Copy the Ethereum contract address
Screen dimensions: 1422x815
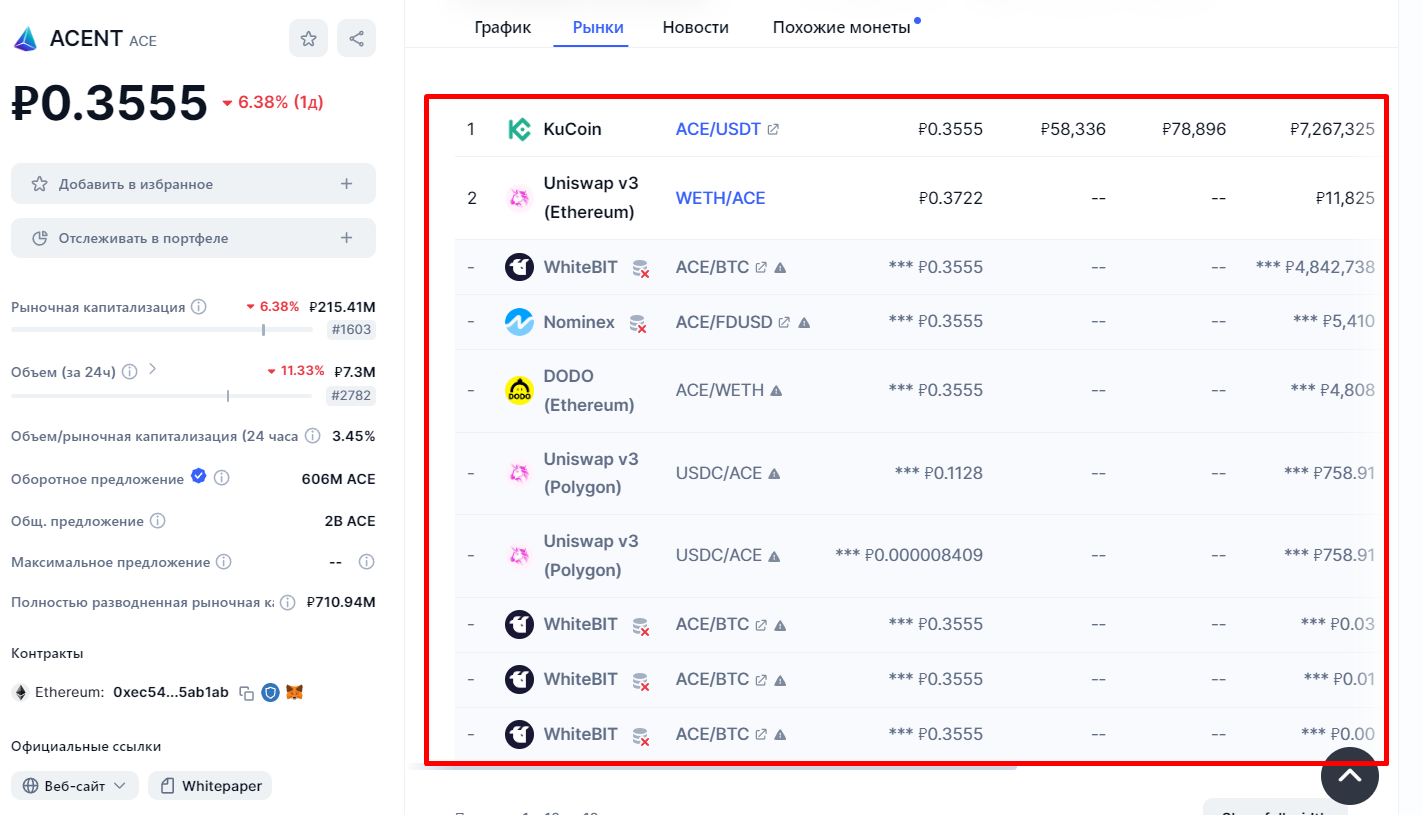(x=246, y=693)
